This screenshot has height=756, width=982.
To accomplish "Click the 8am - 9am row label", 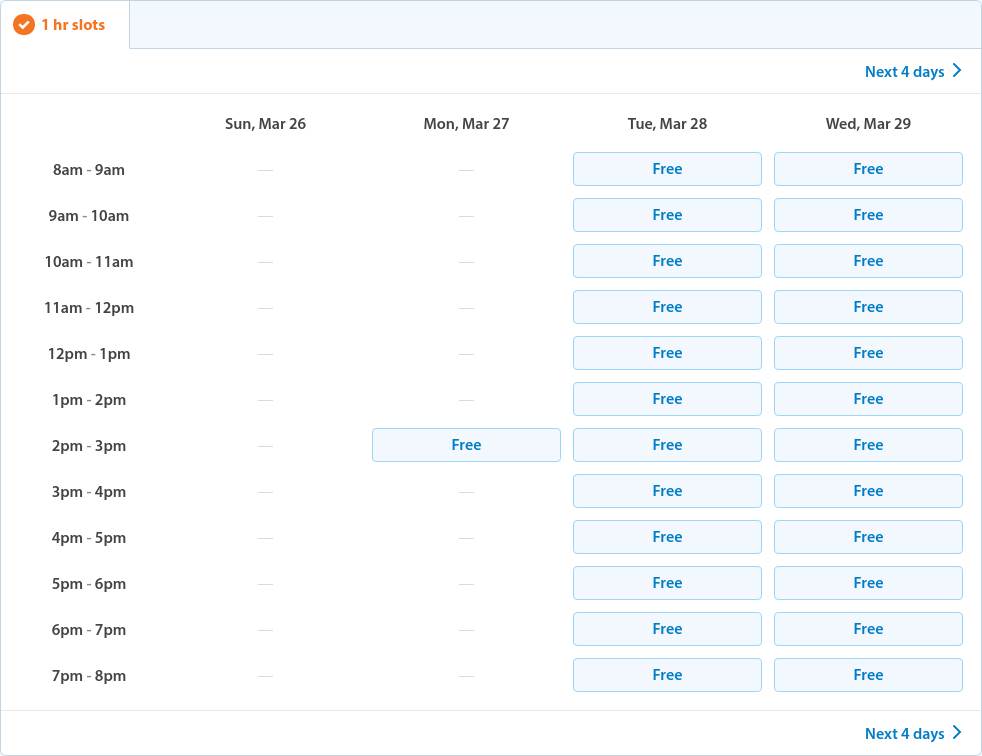I will coord(89,170).
